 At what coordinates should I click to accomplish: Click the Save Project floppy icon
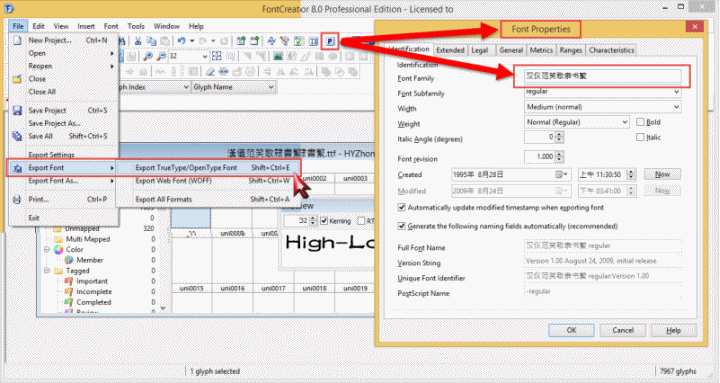pos(17,110)
